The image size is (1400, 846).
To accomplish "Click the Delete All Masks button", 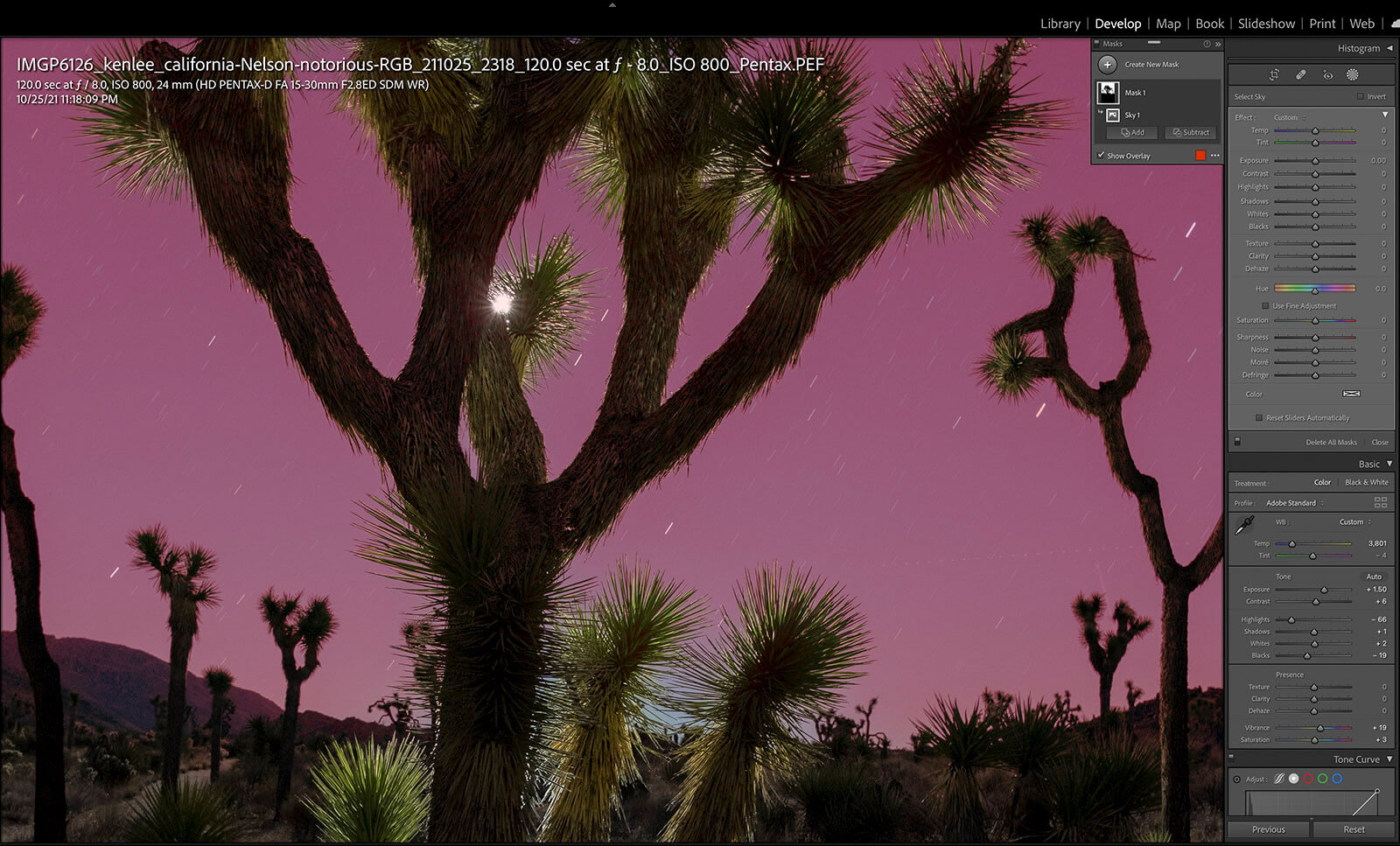I will (x=1331, y=443).
